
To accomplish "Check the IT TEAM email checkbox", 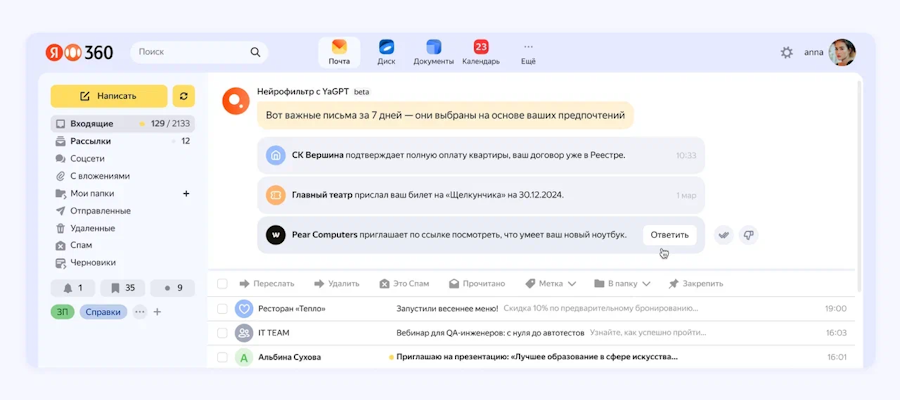I will pyautogui.click(x=222, y=333).
